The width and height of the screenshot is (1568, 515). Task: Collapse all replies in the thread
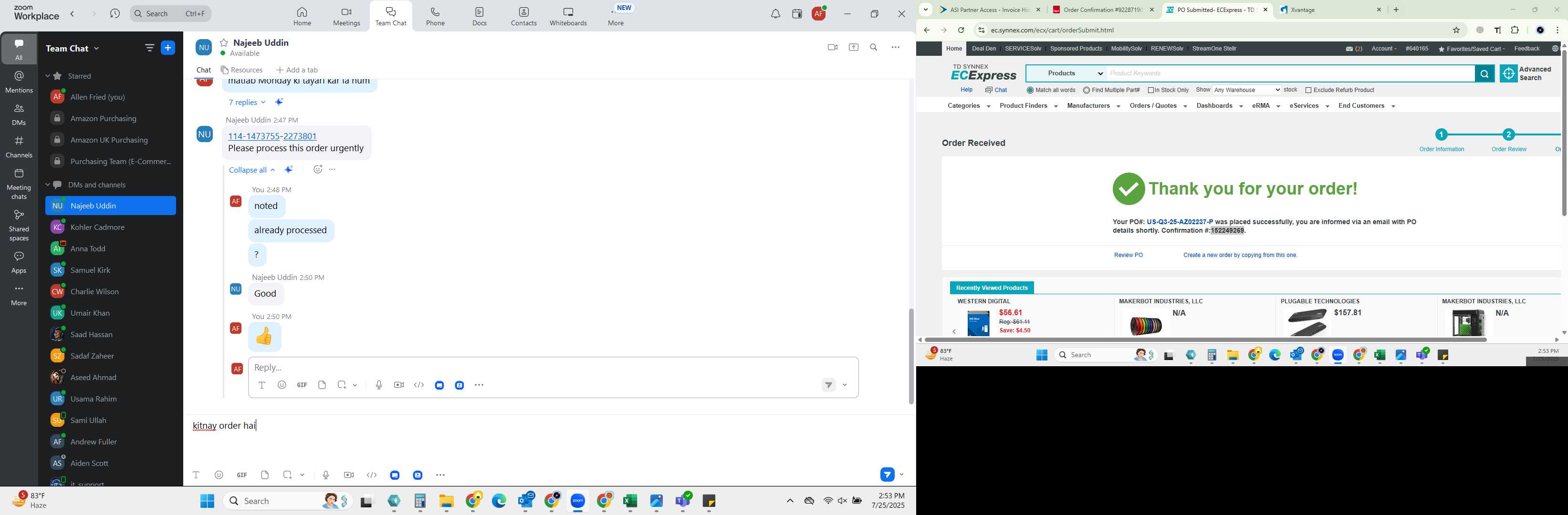[252, 170]
